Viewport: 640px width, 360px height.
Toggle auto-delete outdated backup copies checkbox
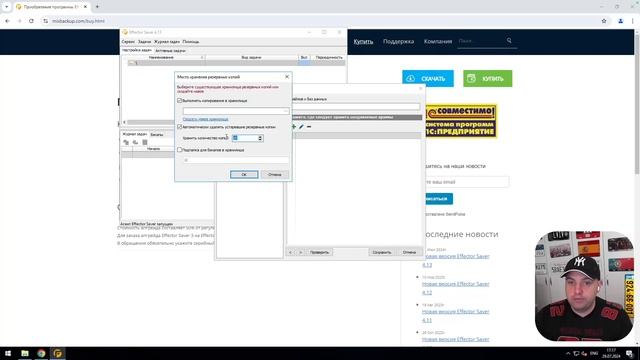tap(179, 127)
